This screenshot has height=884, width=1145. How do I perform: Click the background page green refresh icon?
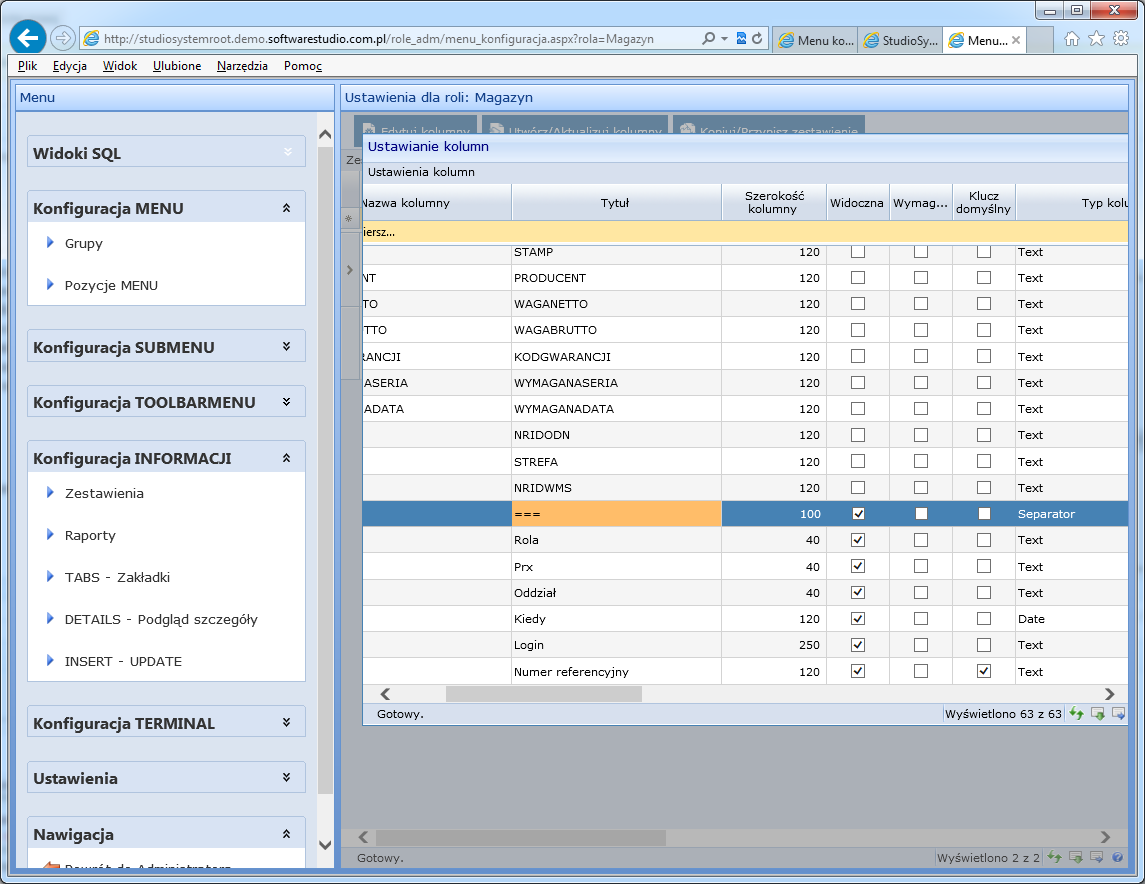pos(1054,857)
